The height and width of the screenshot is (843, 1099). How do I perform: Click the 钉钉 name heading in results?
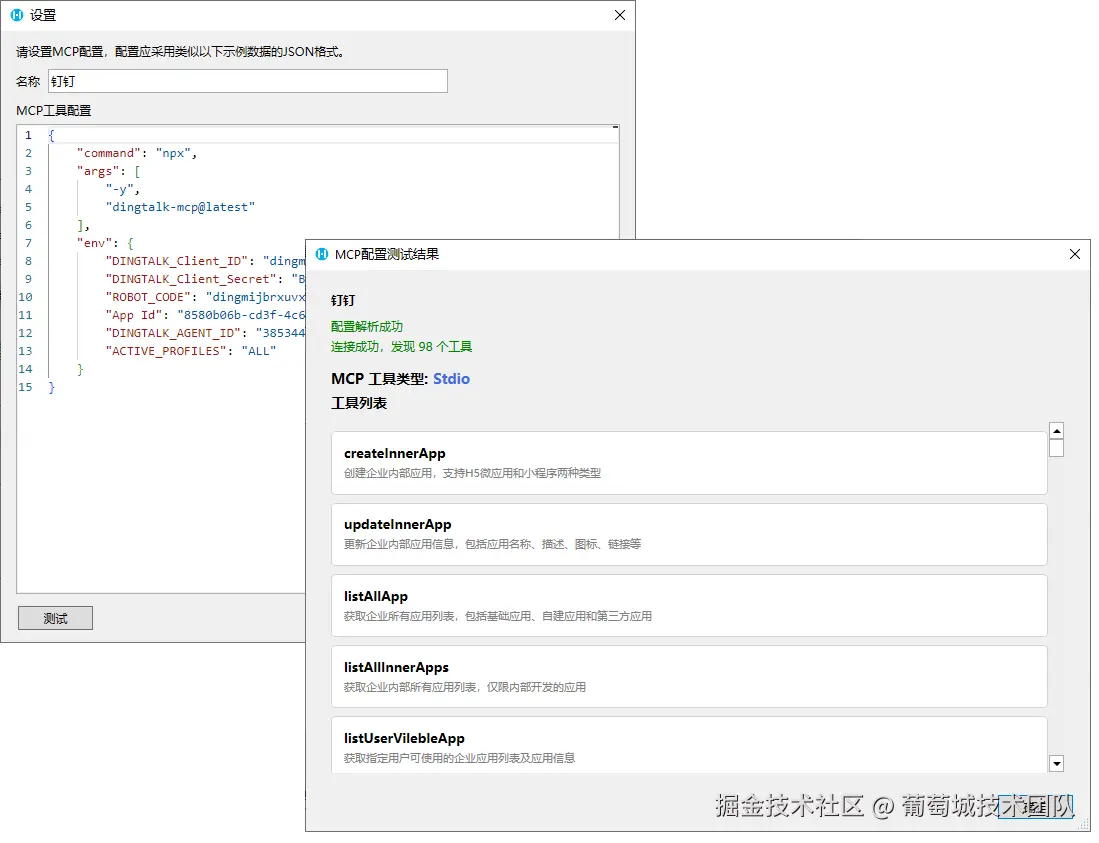tap(343, 301)
